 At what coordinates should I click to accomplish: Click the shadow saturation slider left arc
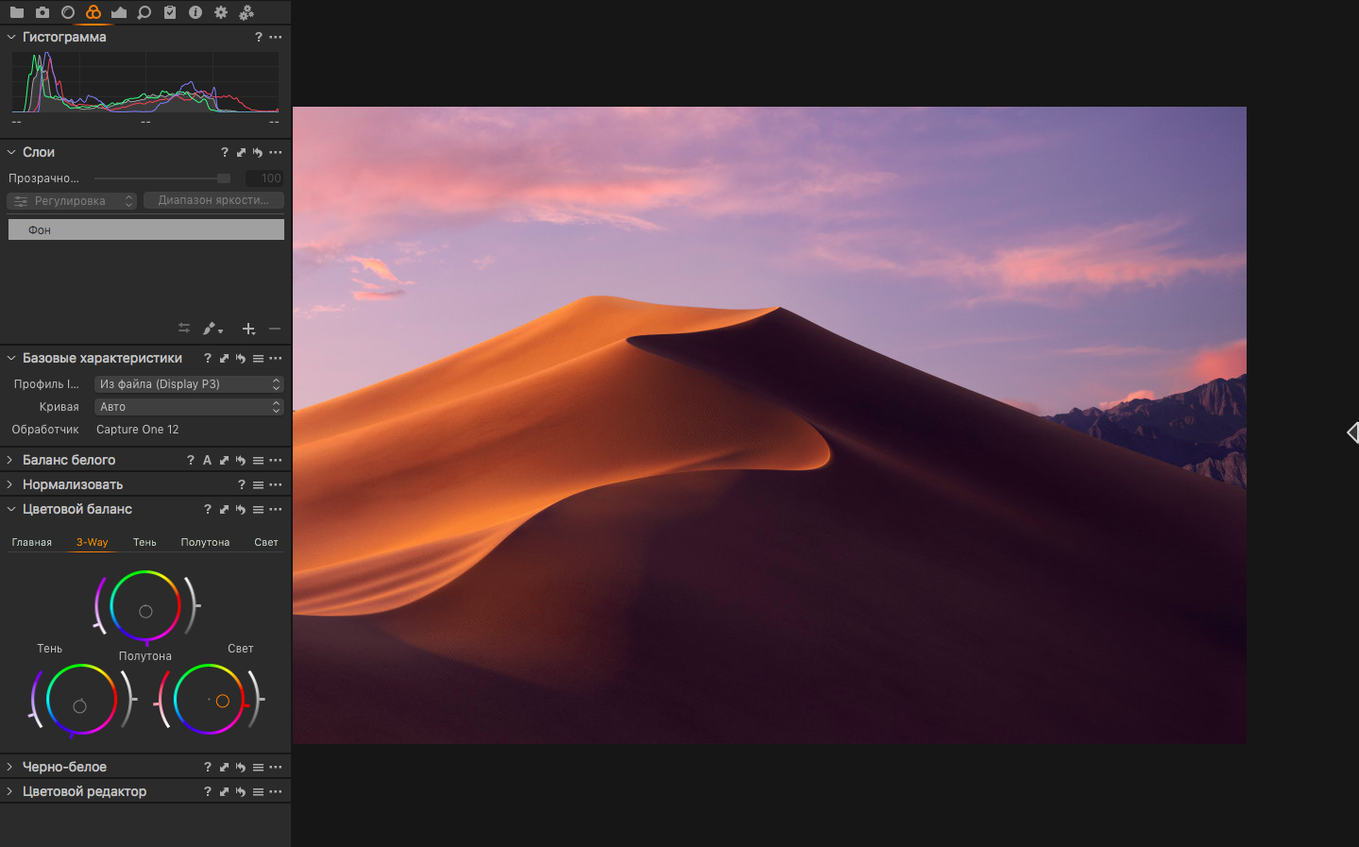pos(36,700)
